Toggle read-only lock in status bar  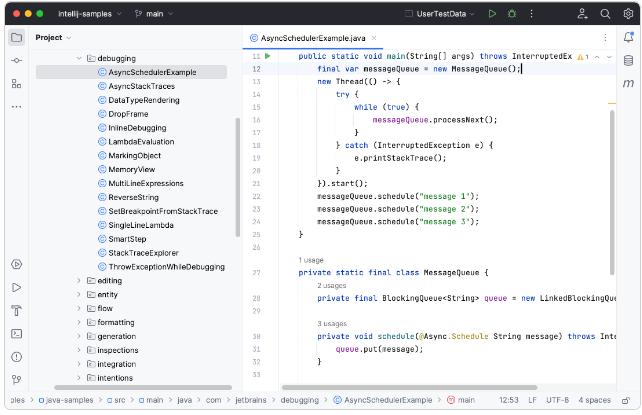click(626, 401)
